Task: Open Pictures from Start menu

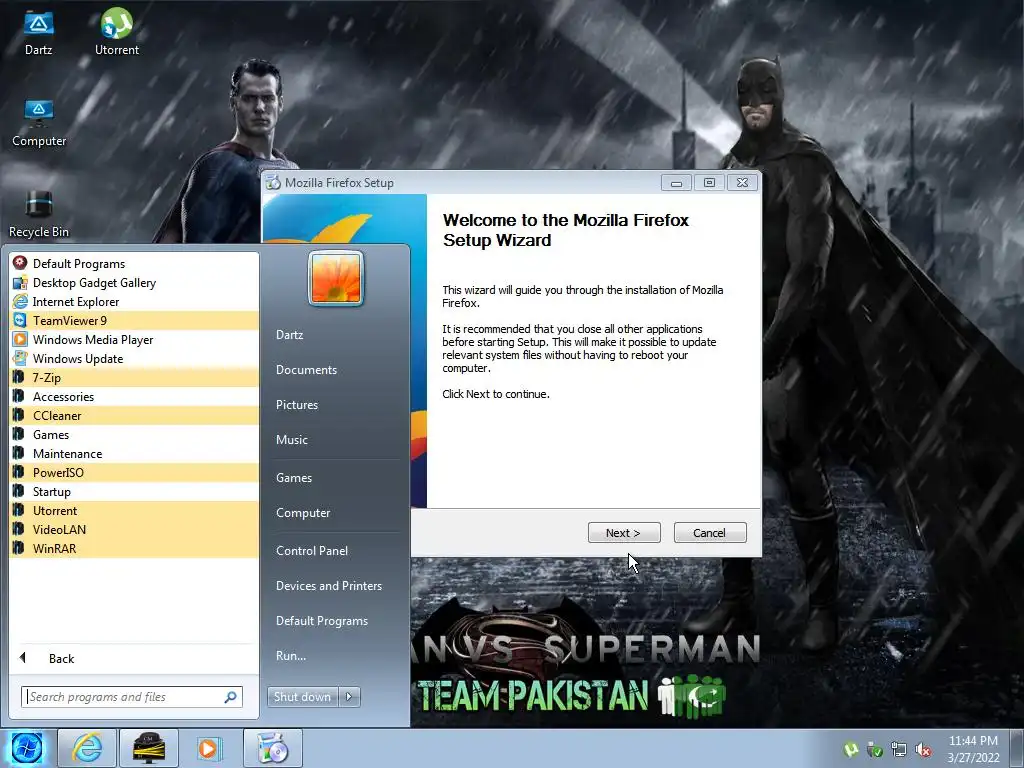Action: tap(297, 405)
